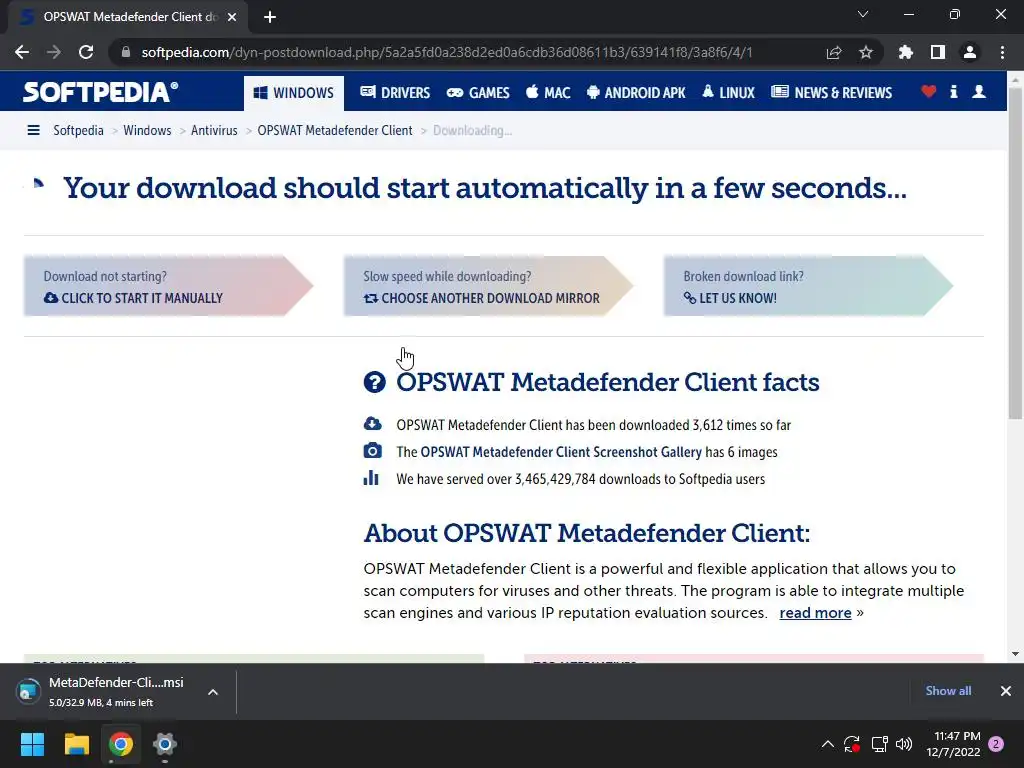This screenshot has height=768, width=1024.
Task: Click the camera screenshot gallery icon
Action: [x=372, y=451]
